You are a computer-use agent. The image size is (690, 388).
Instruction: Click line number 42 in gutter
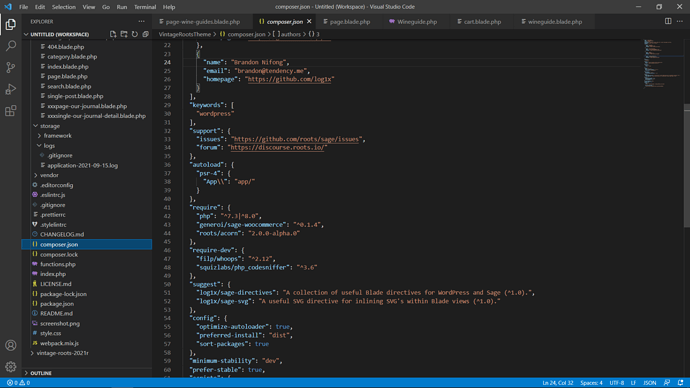tap(167, 216)
